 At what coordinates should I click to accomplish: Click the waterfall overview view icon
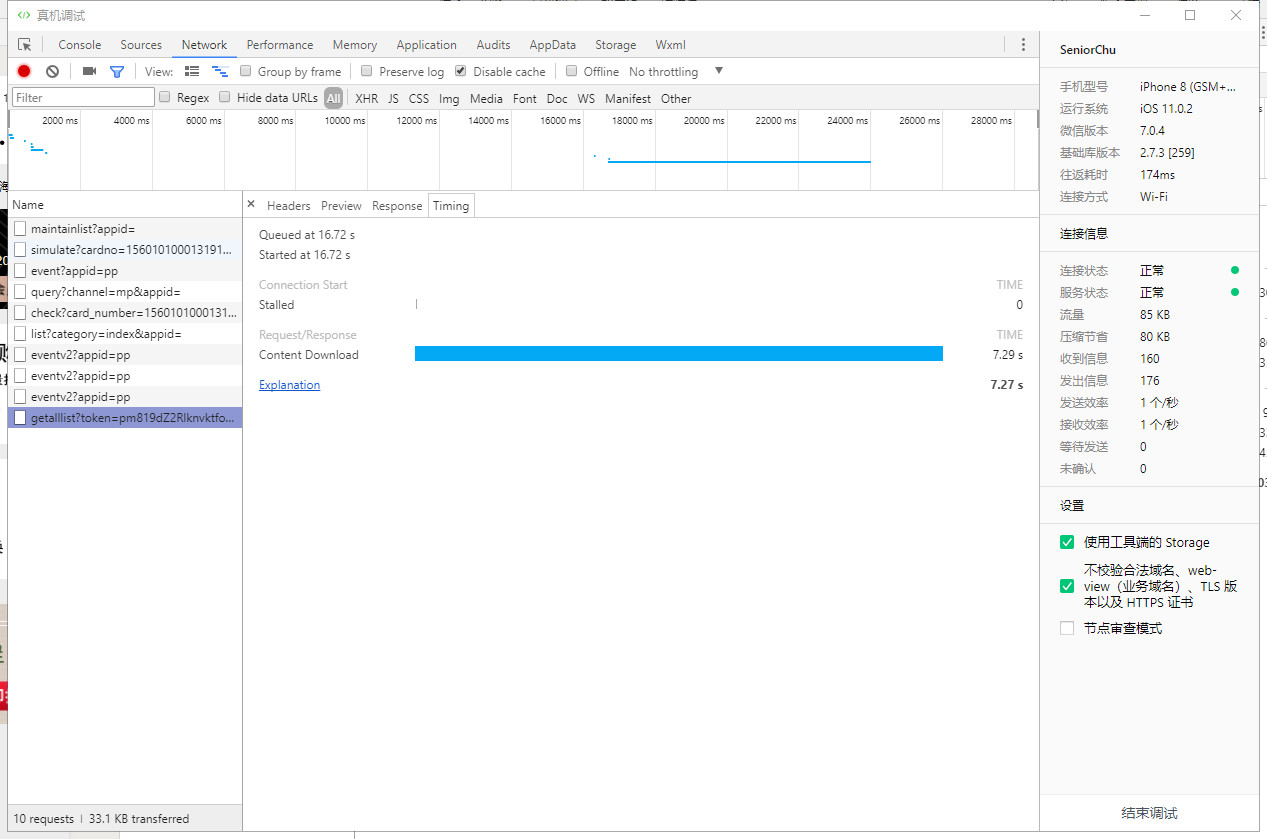(220, 71)
